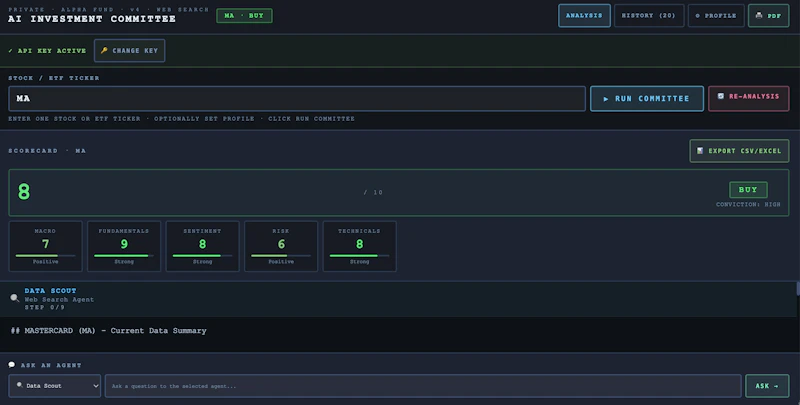Export report with PDF button
The width and height of the screenshot is (800, 405).
click(768, 16)
